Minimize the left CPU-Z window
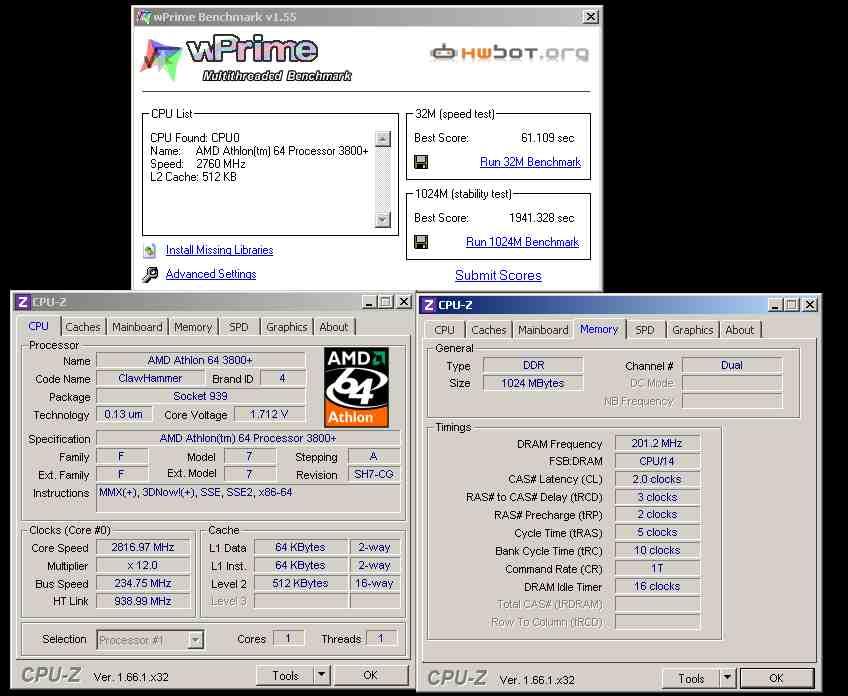The height and width of the screenshot is (696, 848). (369, 302)
